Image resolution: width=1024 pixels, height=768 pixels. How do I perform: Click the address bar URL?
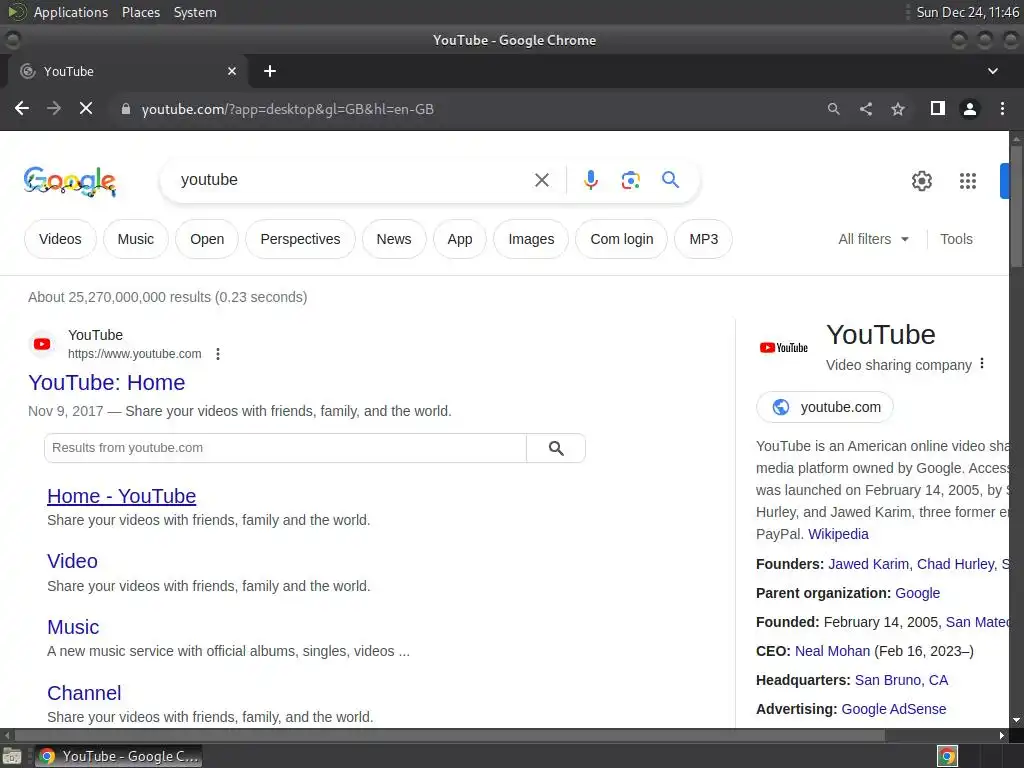click(x=287, y=109)
